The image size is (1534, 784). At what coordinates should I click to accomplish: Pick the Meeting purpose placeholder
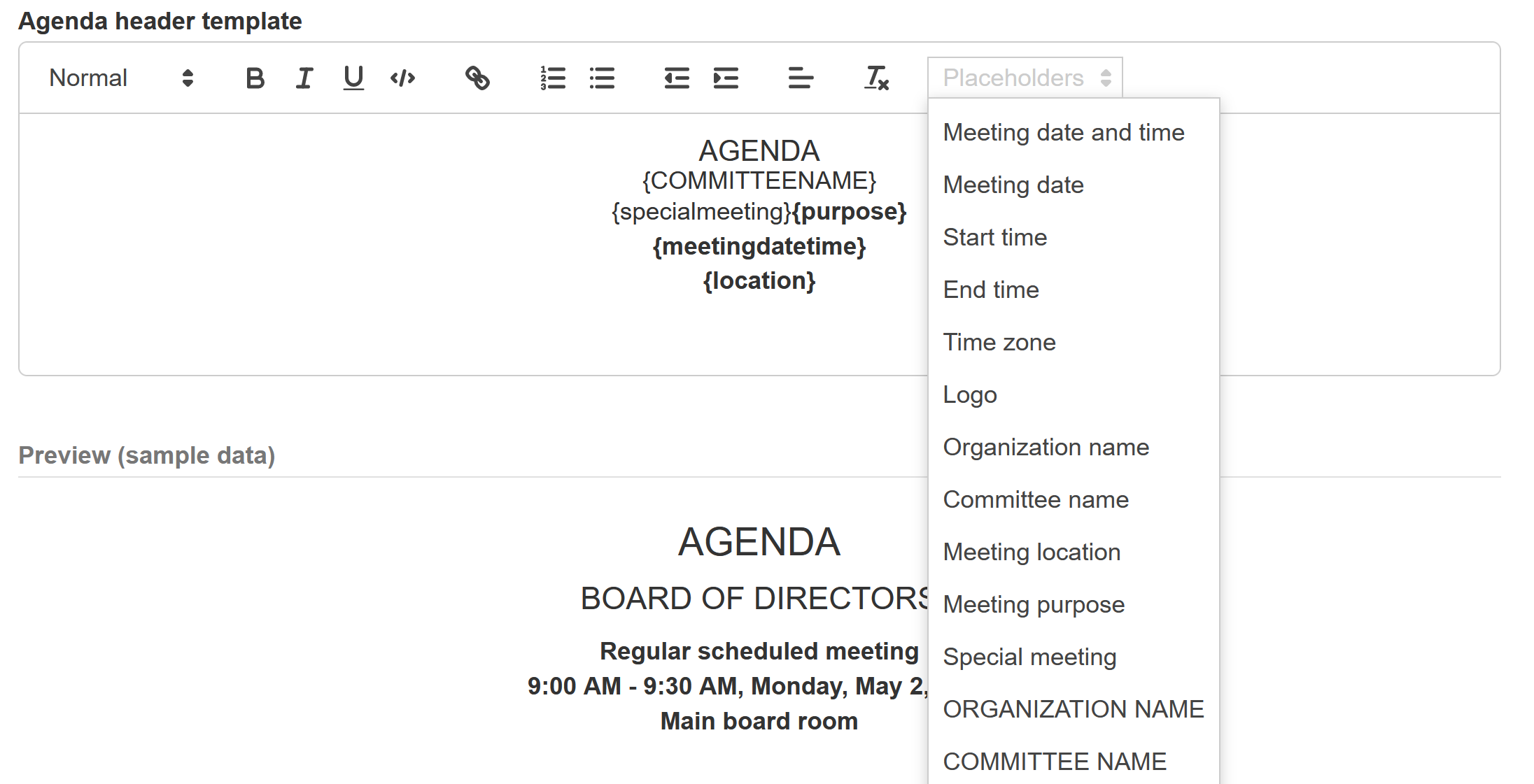pyautogui.click(x=1034, y=605)
